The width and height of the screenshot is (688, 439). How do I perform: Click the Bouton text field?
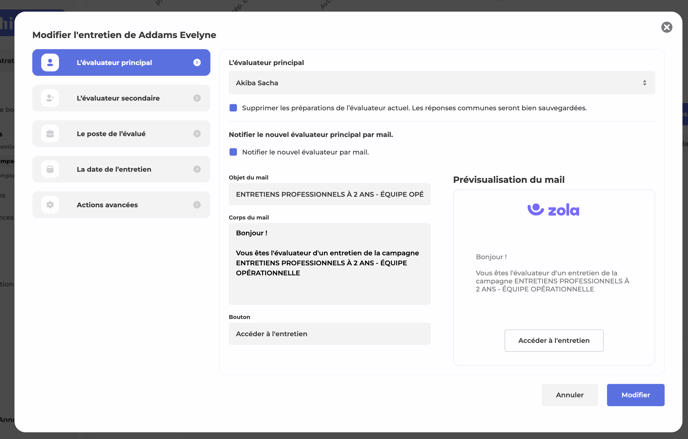point(329,334)
